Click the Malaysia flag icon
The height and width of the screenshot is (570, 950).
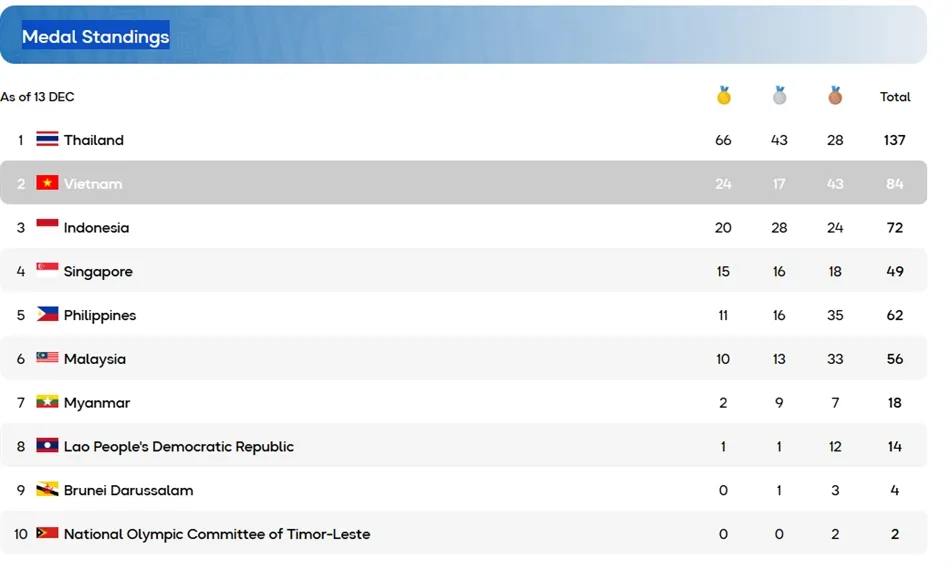click(47, 358)
